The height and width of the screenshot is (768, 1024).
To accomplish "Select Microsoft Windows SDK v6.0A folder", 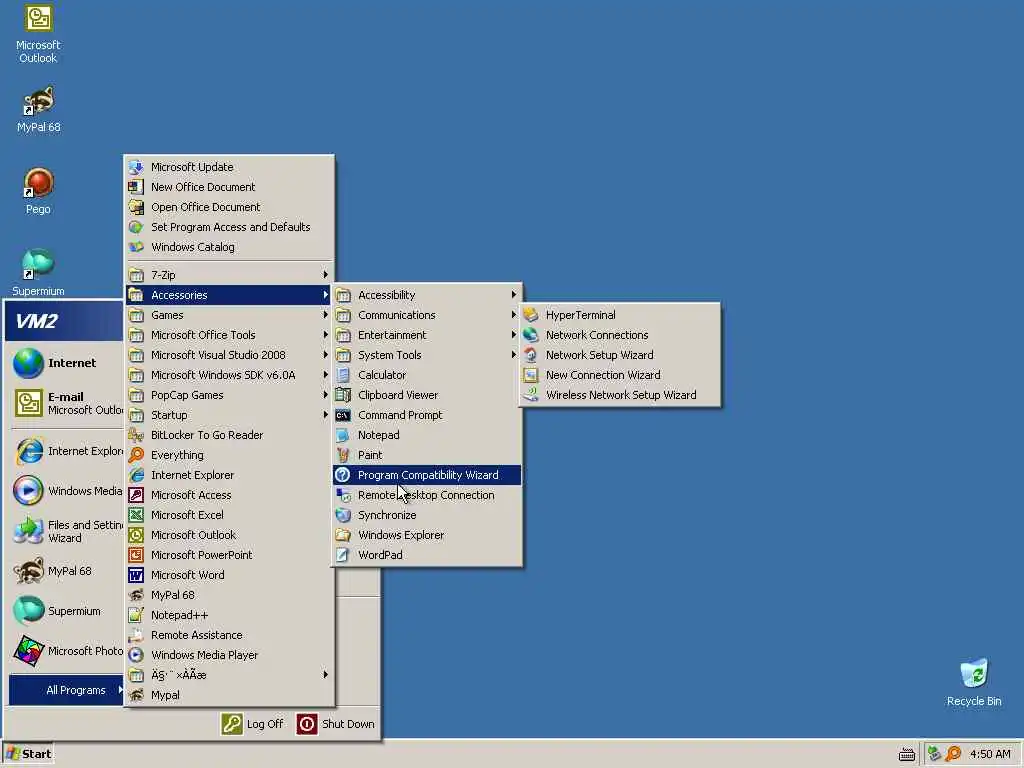I will 229,375.
